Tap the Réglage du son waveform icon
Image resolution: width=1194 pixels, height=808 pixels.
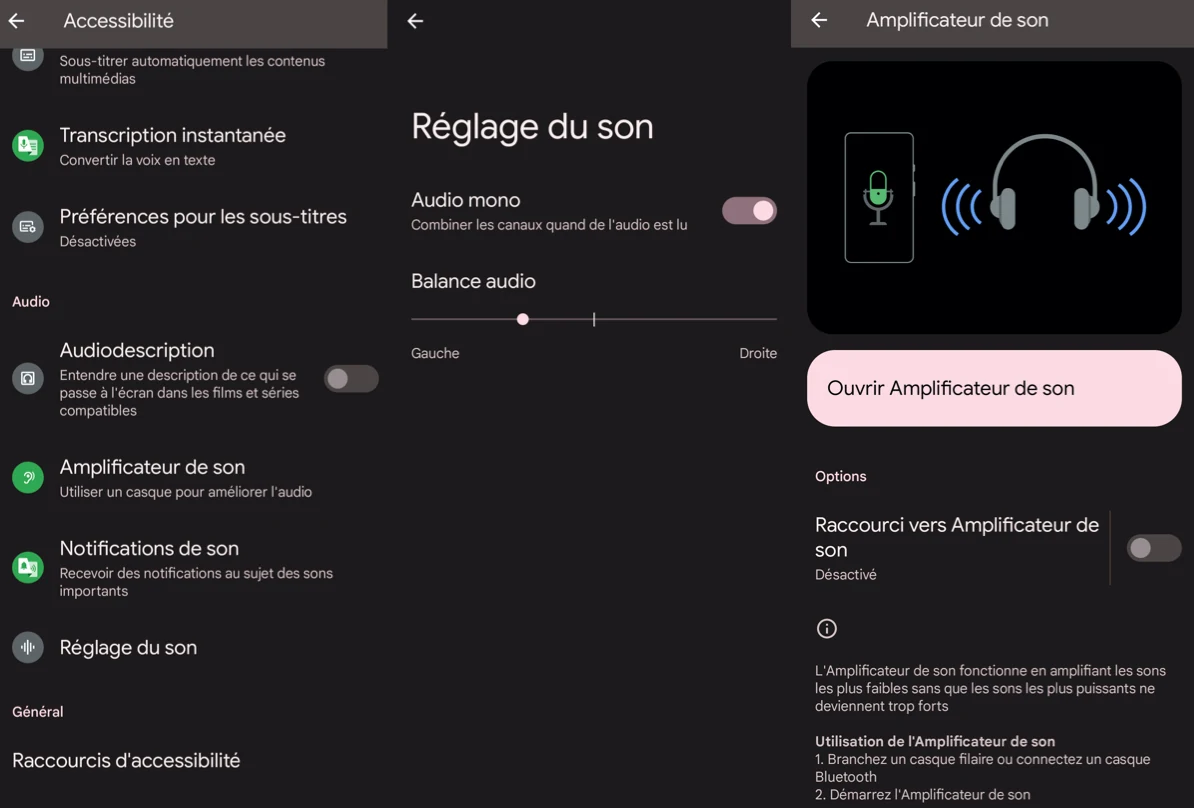click(x=27, y=647)
